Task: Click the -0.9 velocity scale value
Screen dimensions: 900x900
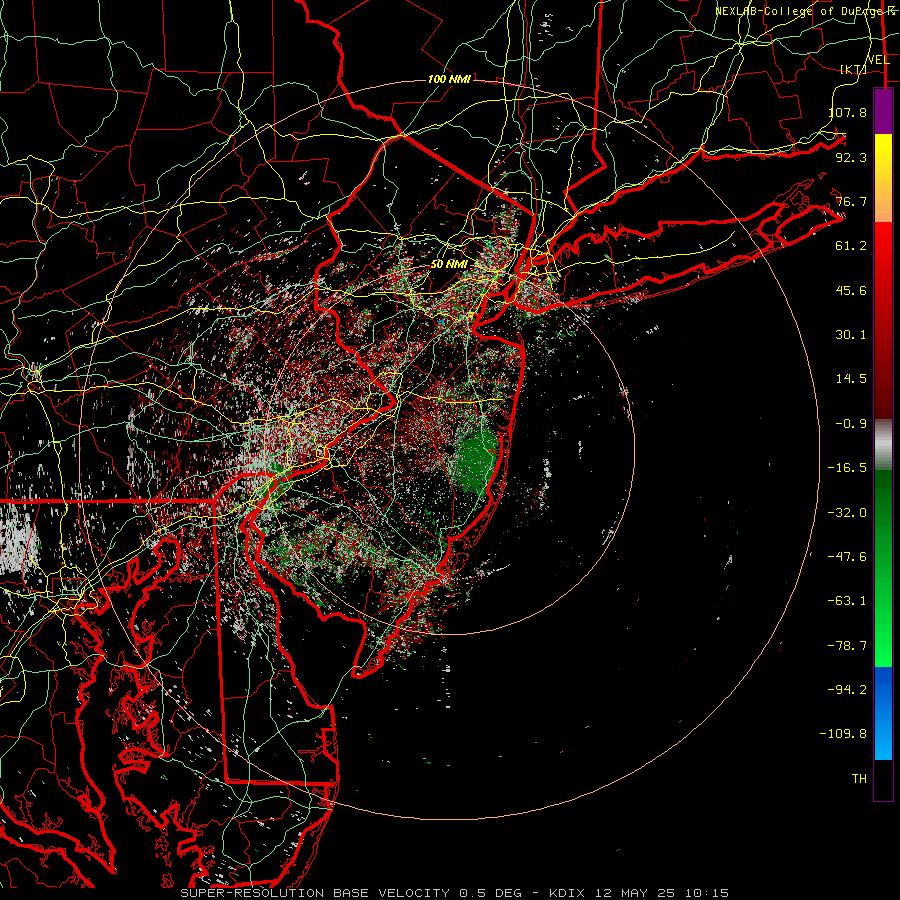Action: (851, 424)
